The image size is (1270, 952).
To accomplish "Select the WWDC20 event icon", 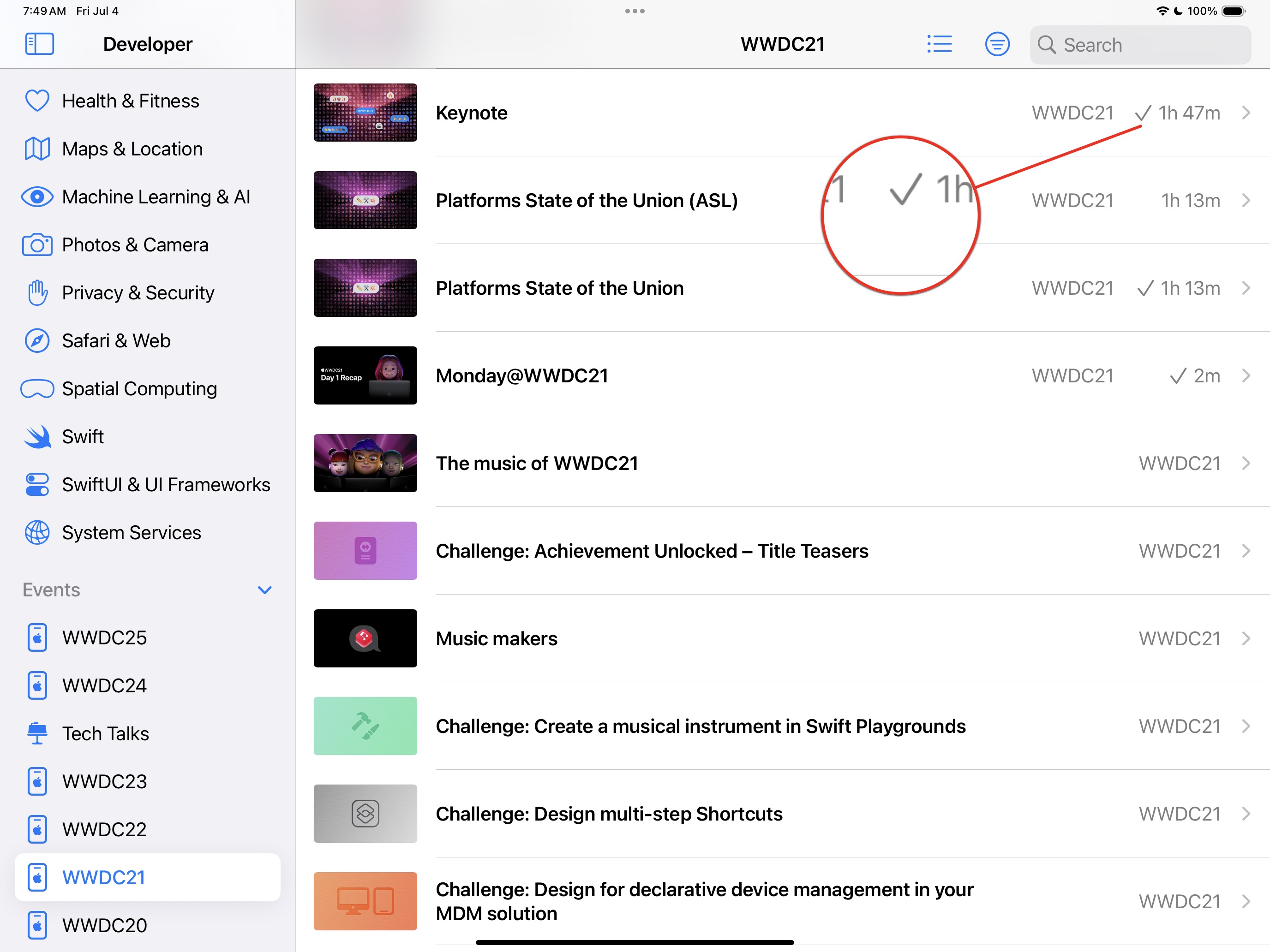I will coord(37,925).
